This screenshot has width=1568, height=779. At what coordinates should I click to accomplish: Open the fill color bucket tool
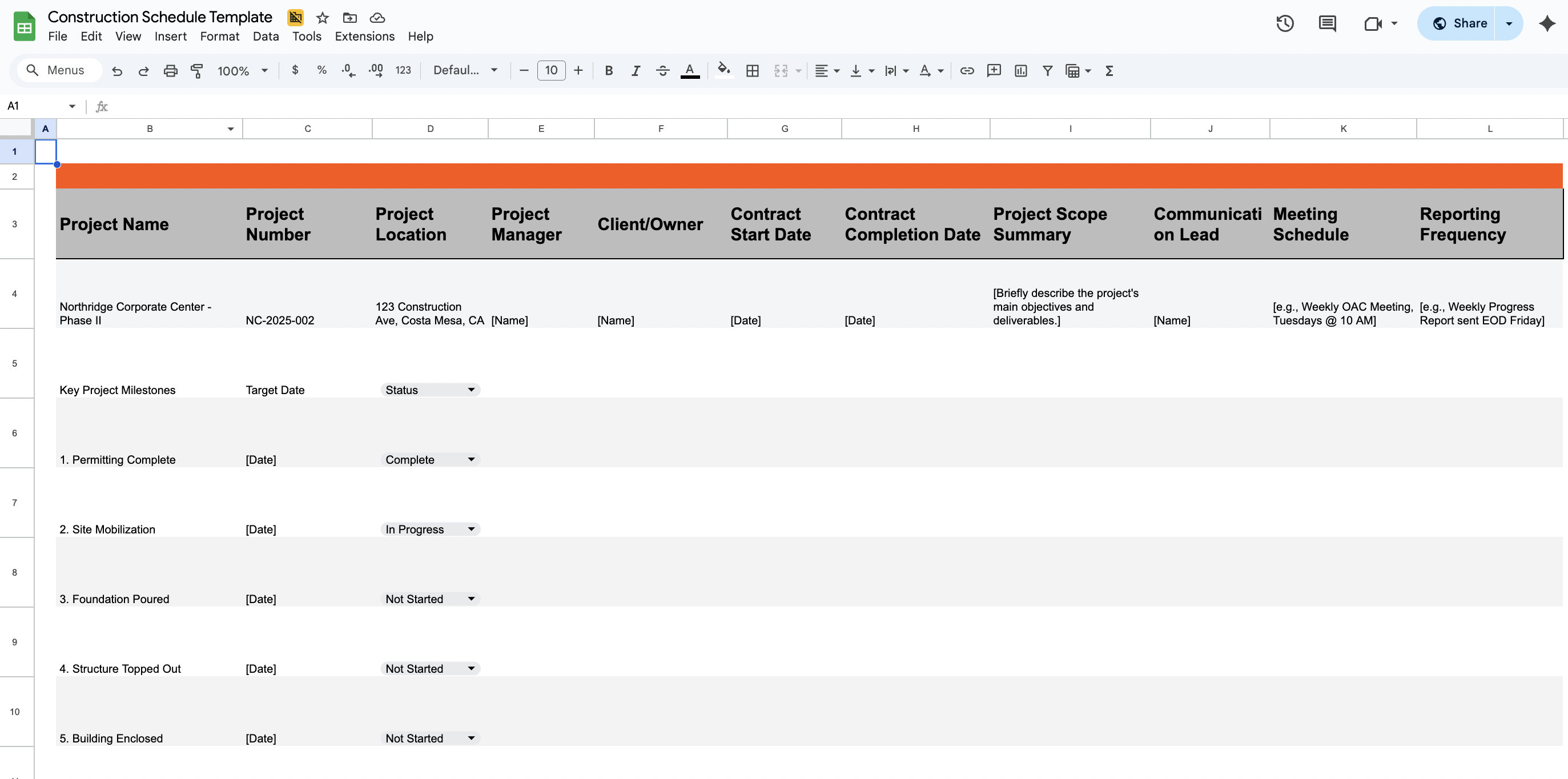pyautogui.click(x=723, y=71)
